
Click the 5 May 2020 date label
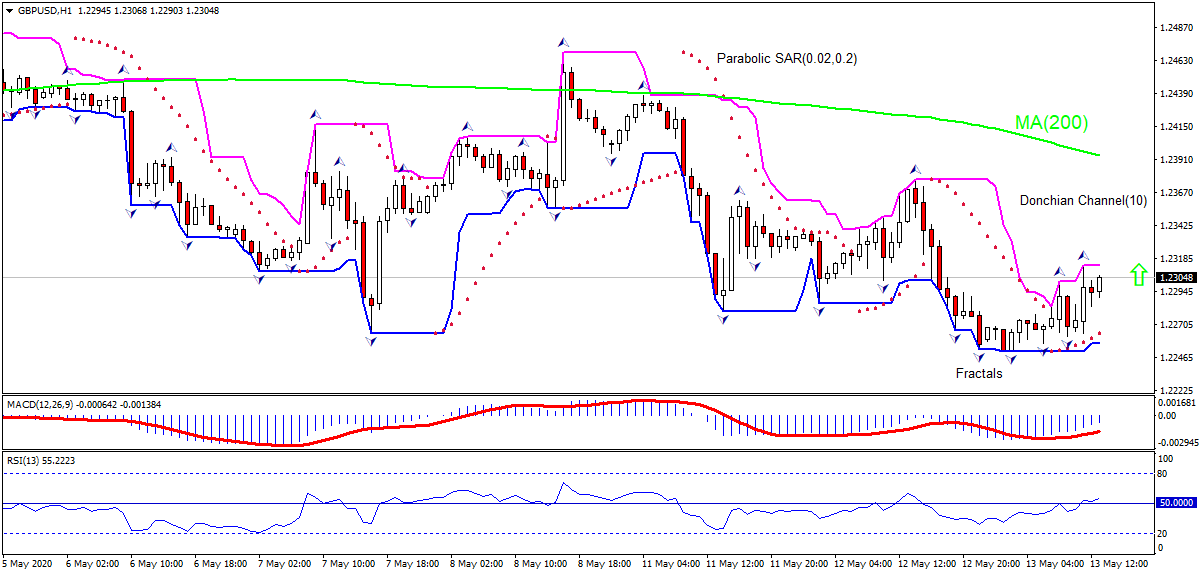[x=28, y=564]
